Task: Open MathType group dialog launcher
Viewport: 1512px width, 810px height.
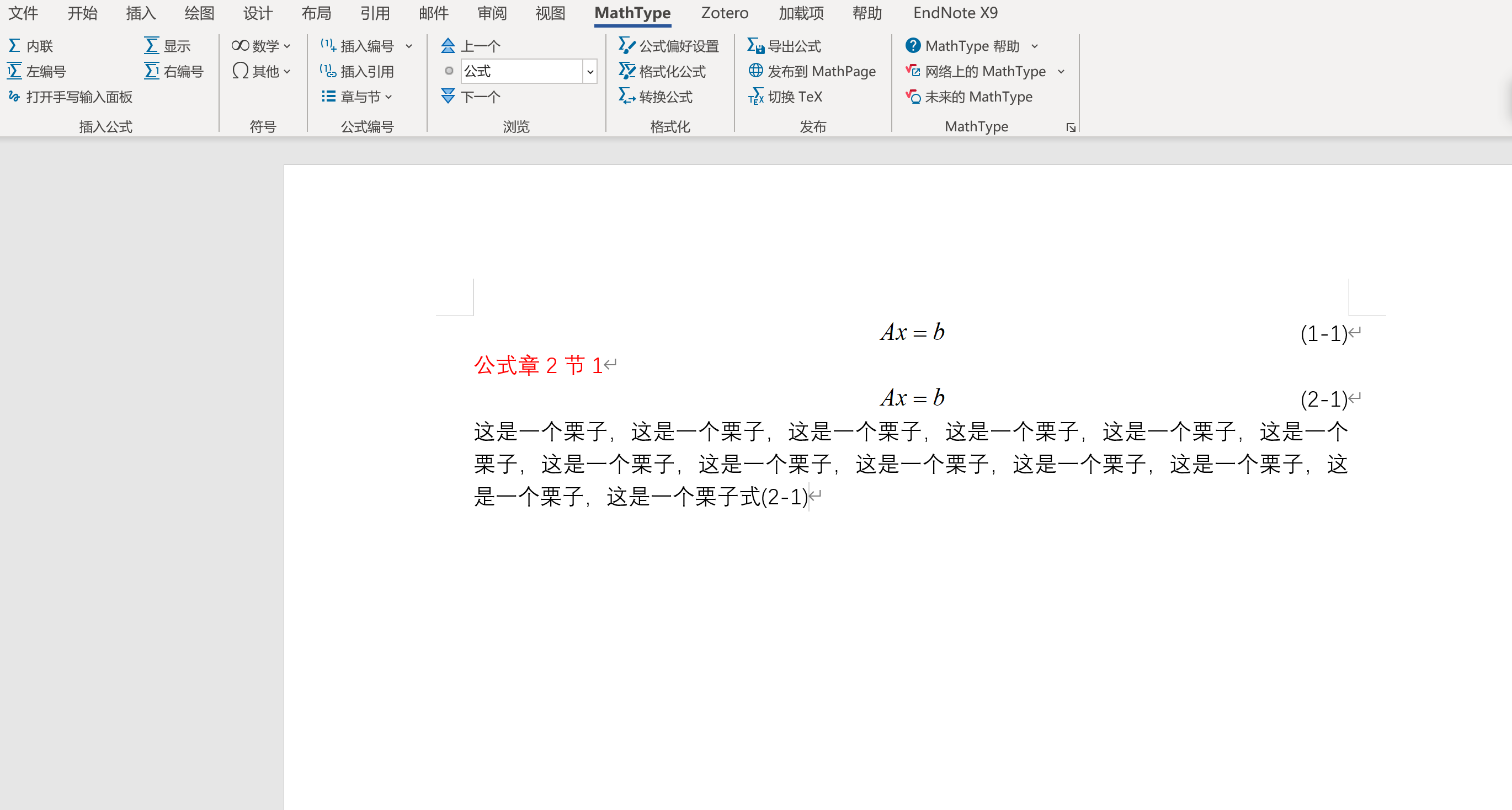Action: pyautogui.click(x=1071, y=127)
